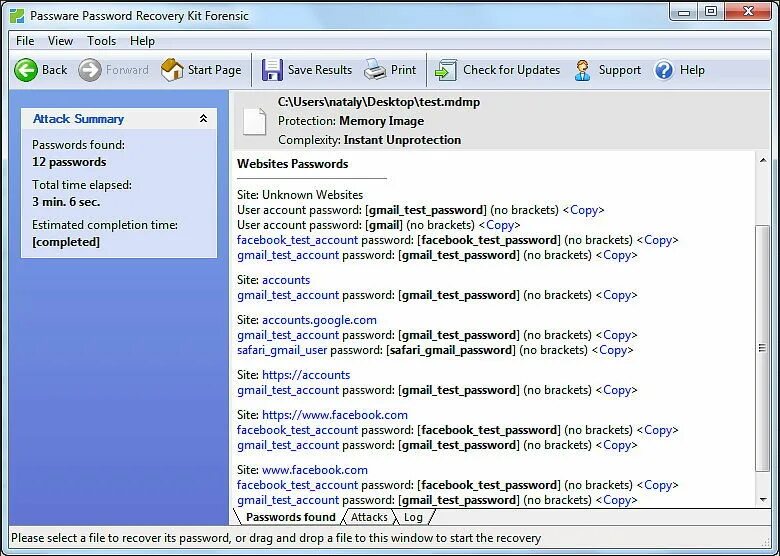Viewport: 780px width, 556px height.
Task: Click gmail_test_account under accounts.google.com
Action: tap(288, 335)
